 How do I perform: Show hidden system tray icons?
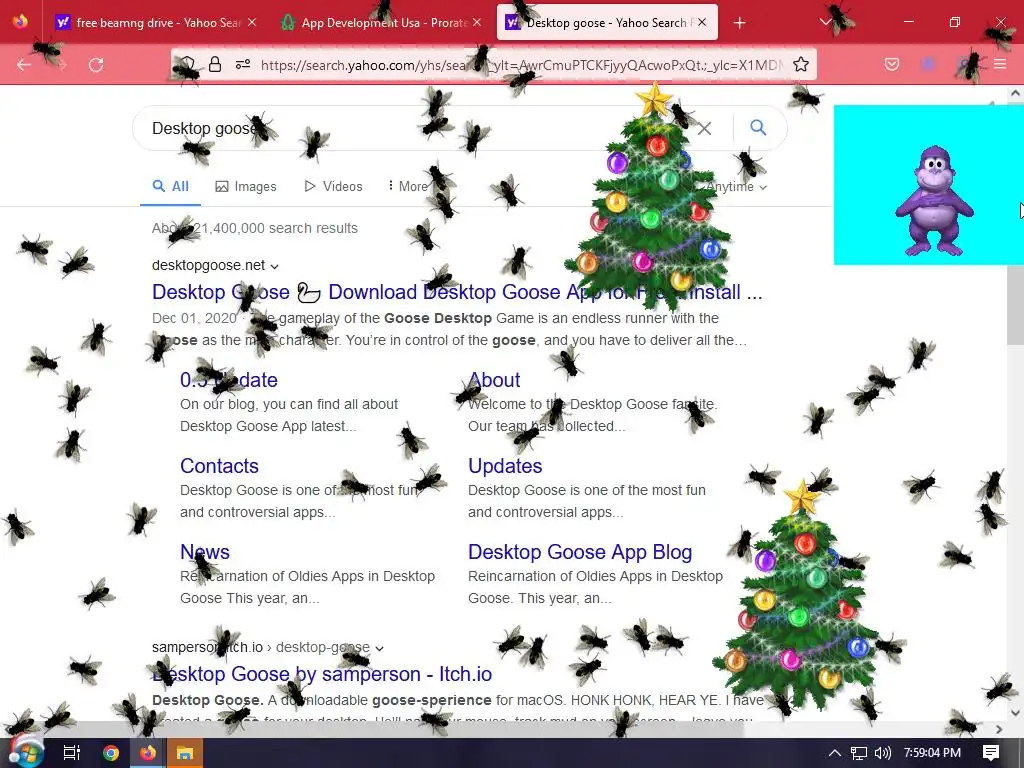coord(834,753)
